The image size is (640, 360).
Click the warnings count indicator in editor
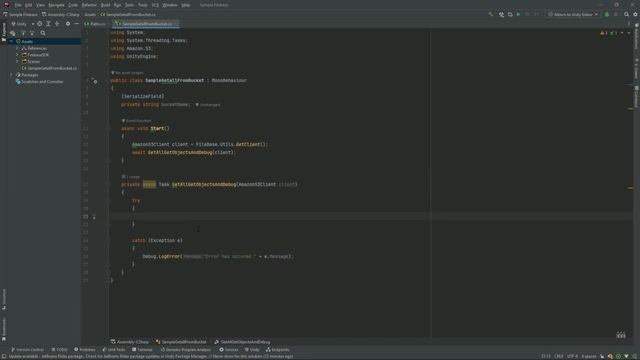click(x=604, y=33)
